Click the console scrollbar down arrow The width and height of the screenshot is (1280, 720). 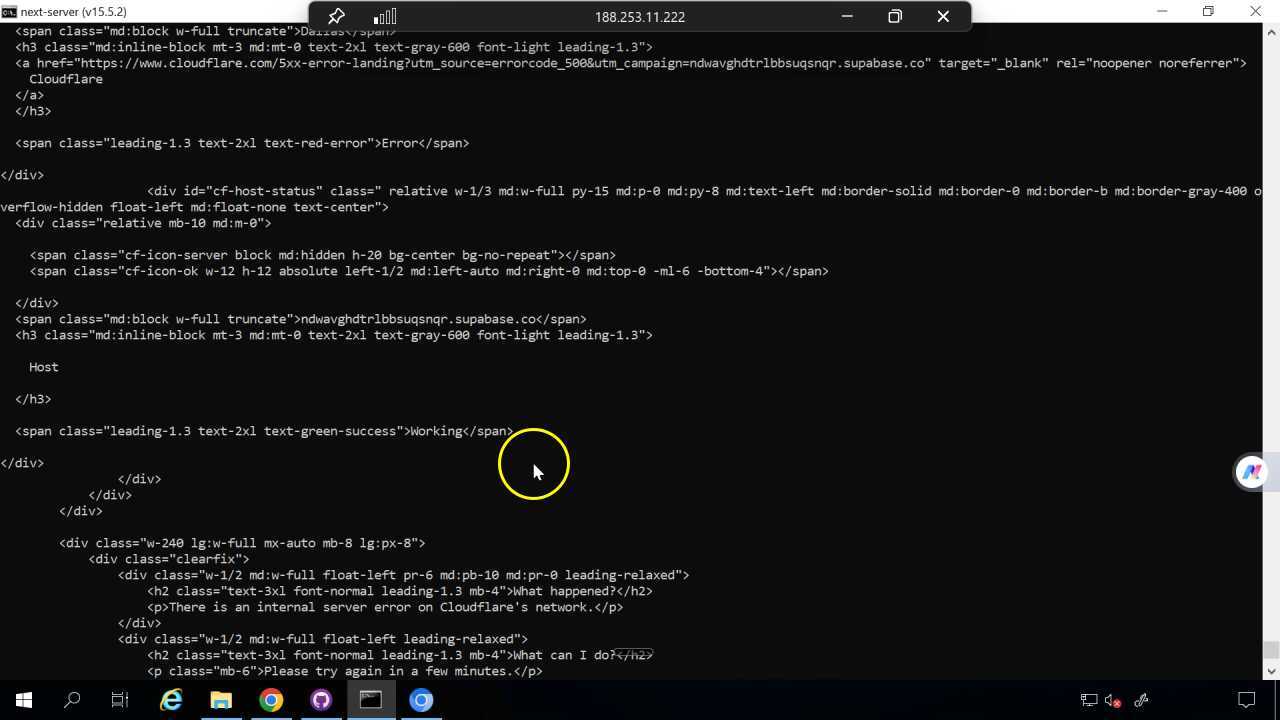pyautogui.click(x=1271, y=671)
